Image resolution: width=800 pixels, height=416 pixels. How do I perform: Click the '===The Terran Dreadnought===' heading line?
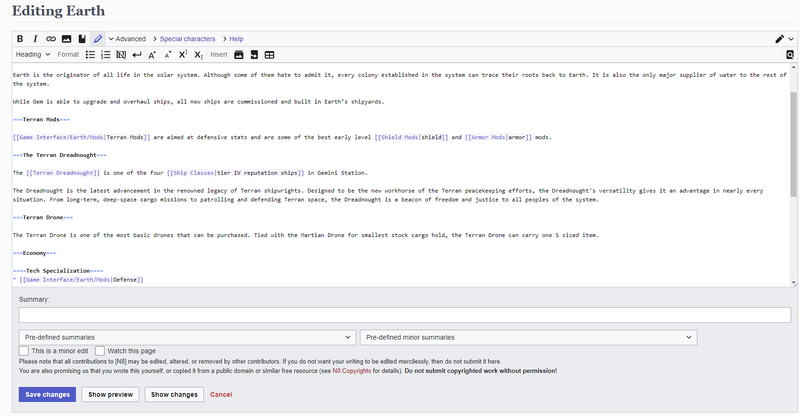coord(60,155)
